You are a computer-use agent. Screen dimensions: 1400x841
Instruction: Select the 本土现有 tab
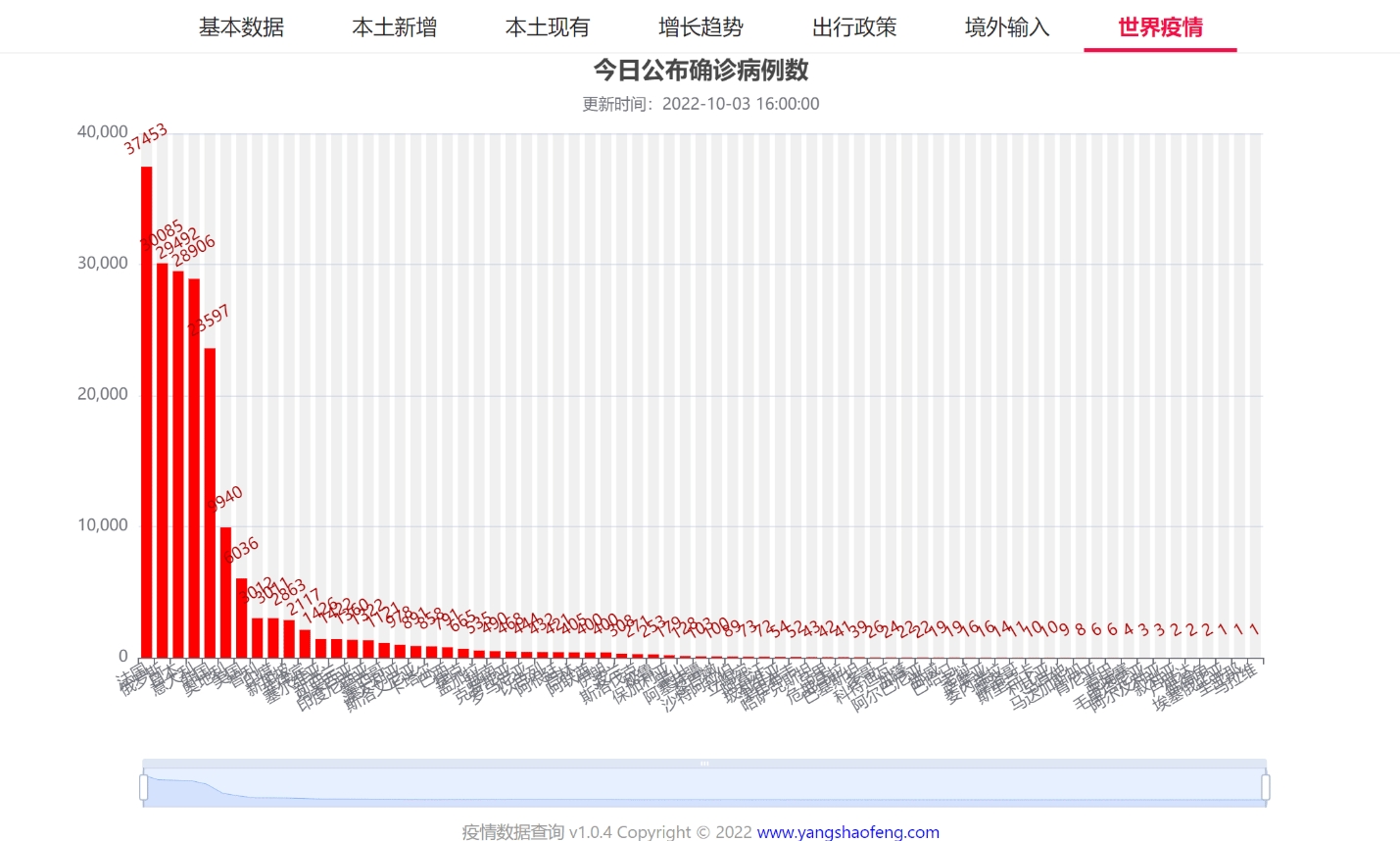coord(548,27)
